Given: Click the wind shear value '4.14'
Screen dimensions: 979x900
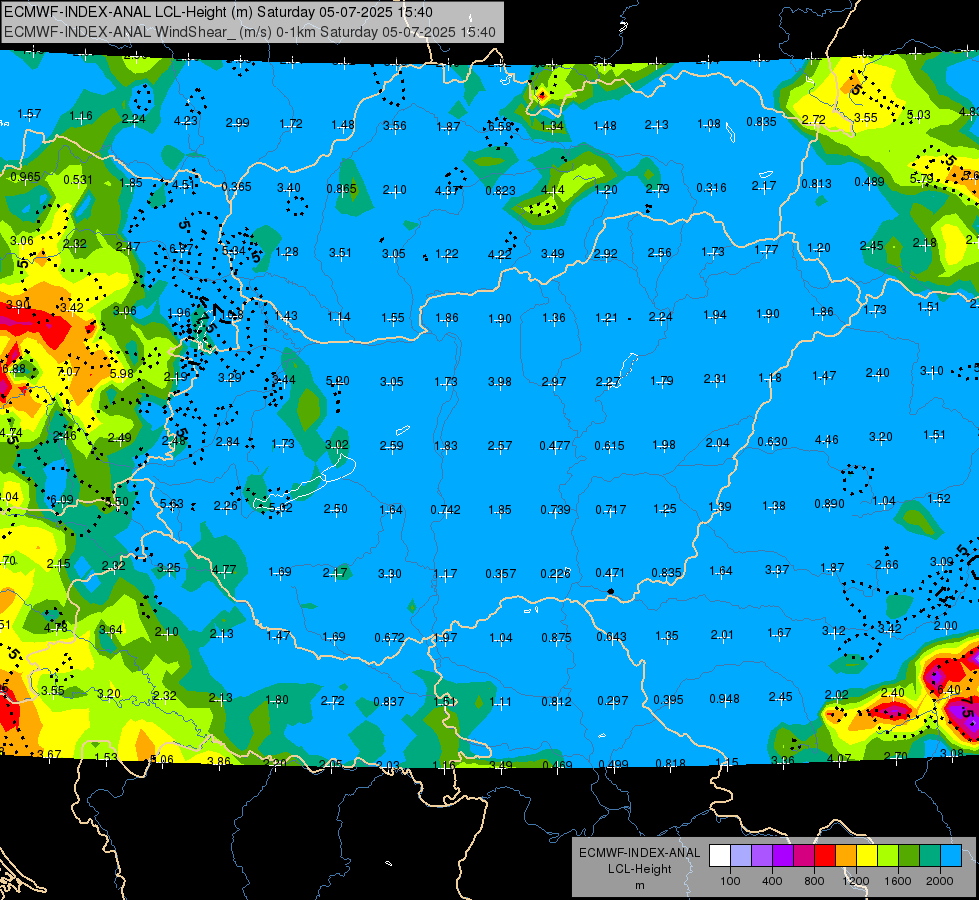Looking at the screenshot, I should [x=553, y=190].
